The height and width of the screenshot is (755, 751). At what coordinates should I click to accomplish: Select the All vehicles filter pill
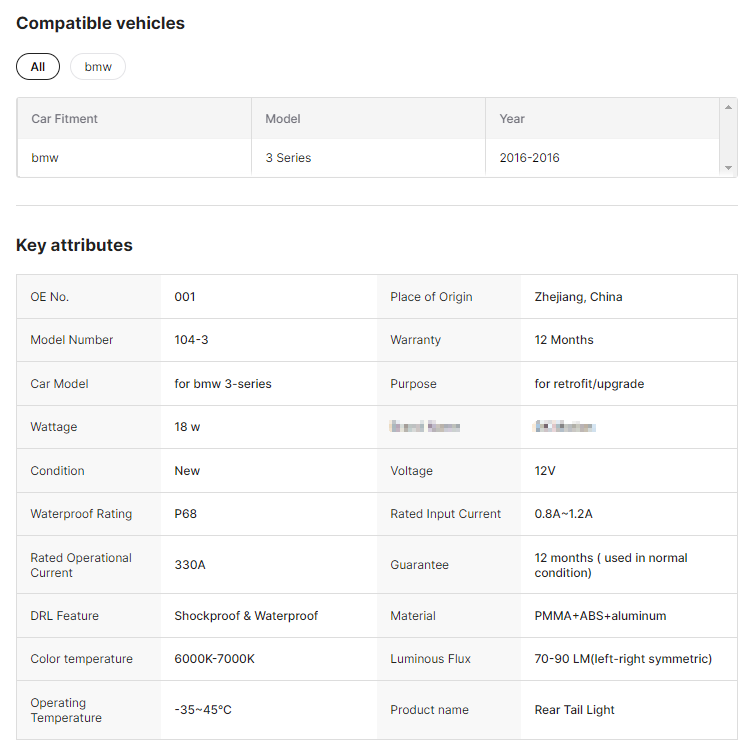(x=38, y=67)
